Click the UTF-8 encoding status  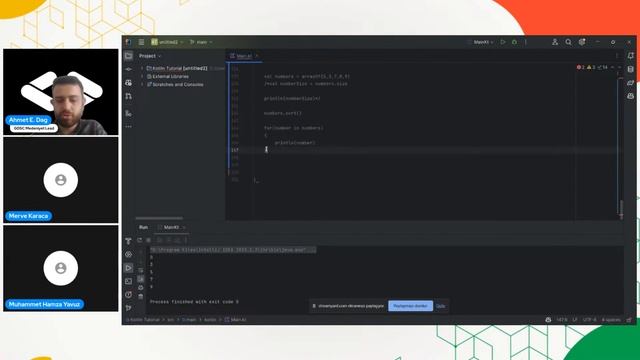tap(589, 320)
